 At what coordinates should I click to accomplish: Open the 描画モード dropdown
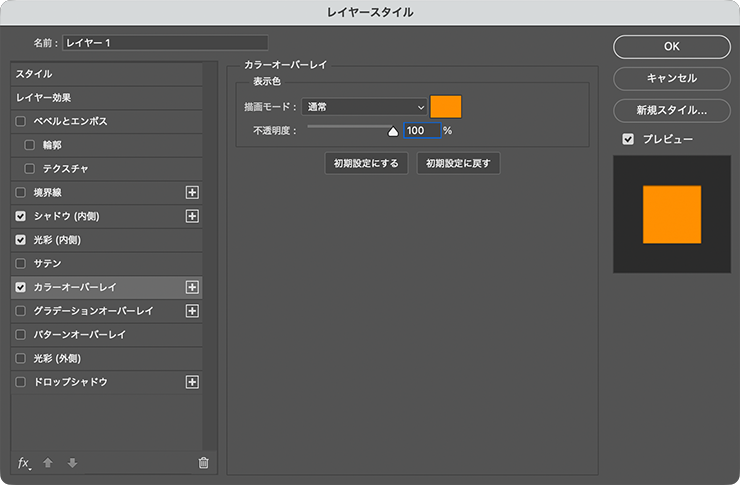[365, 107]
